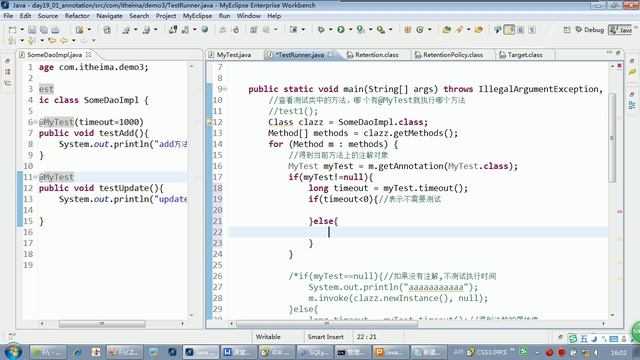Toggle Block Selection Mode toolbar button
This screenshot has height=360, width=640.
point(521,30)
